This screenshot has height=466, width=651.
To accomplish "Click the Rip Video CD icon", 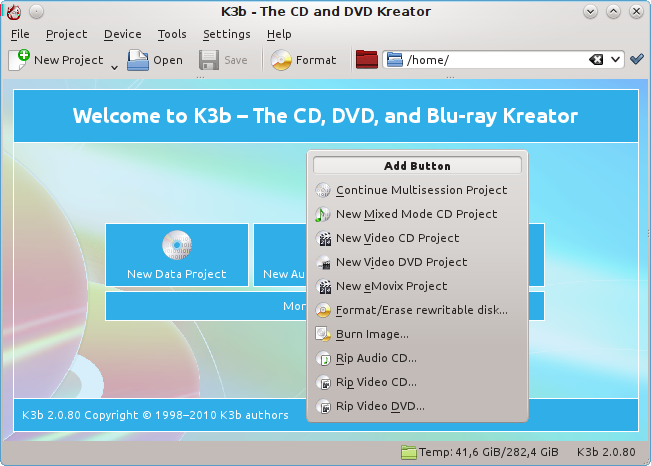I will pyautogui.click(x=323, y=383).
